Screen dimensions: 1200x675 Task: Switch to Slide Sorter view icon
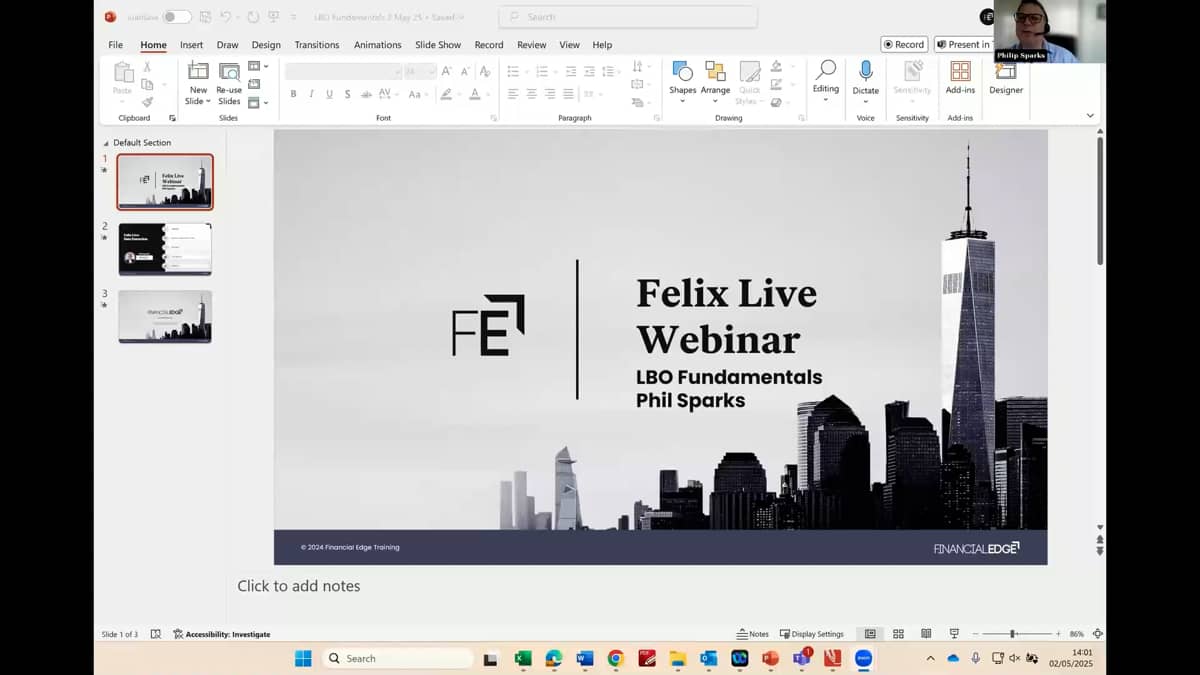898,634
